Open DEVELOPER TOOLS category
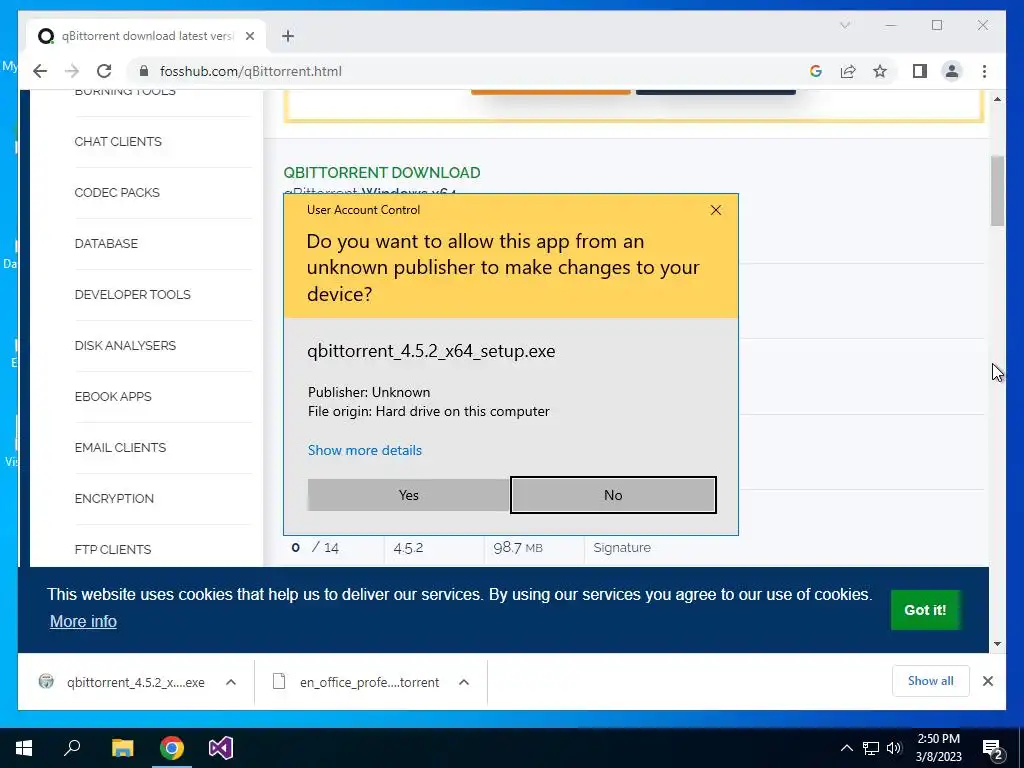The height and width of the screenshot is (768, 1024). (x=133, y=295)
